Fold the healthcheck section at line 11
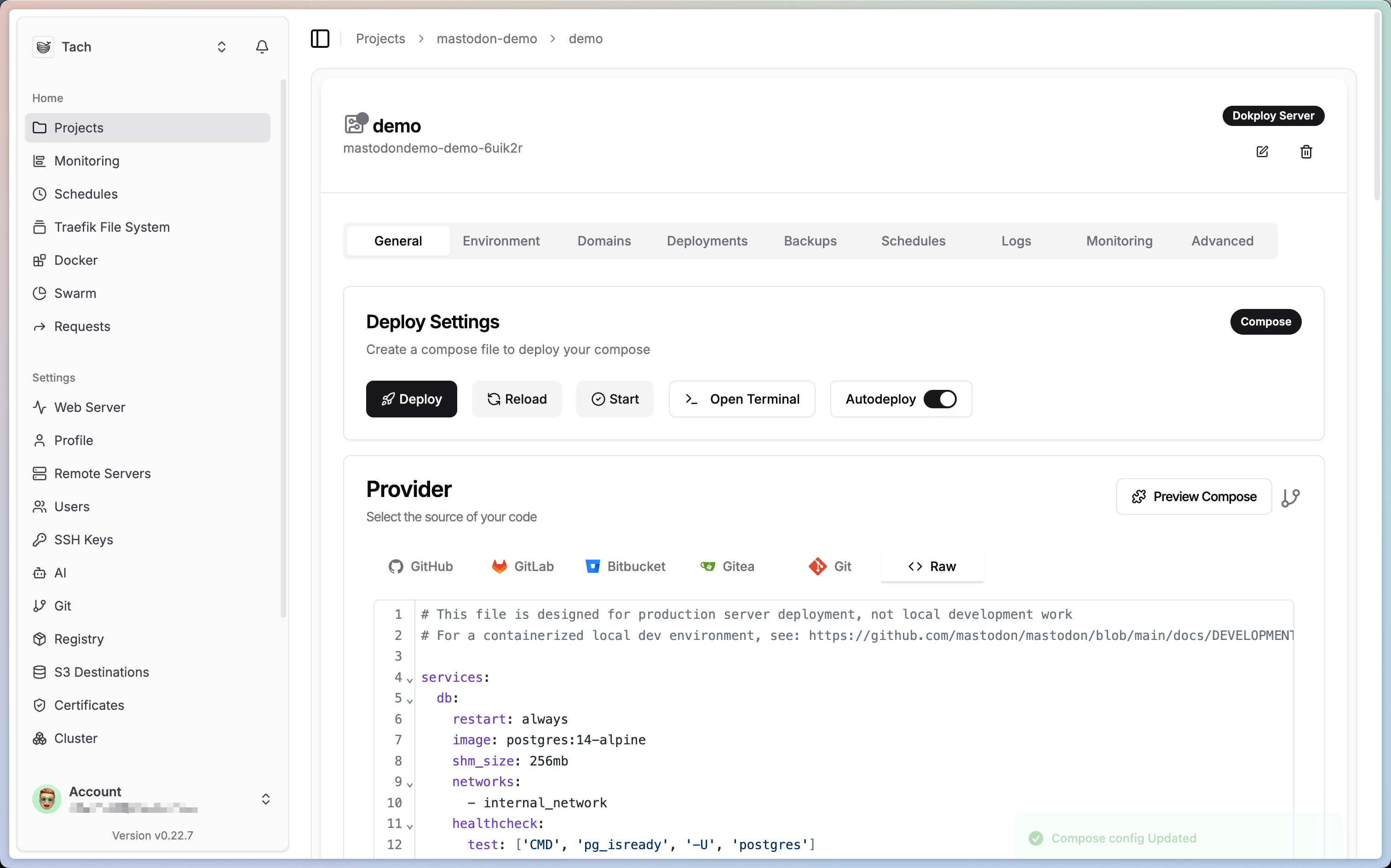The height and width of the screenshot is (868, 1391). (x=409, y=827)
